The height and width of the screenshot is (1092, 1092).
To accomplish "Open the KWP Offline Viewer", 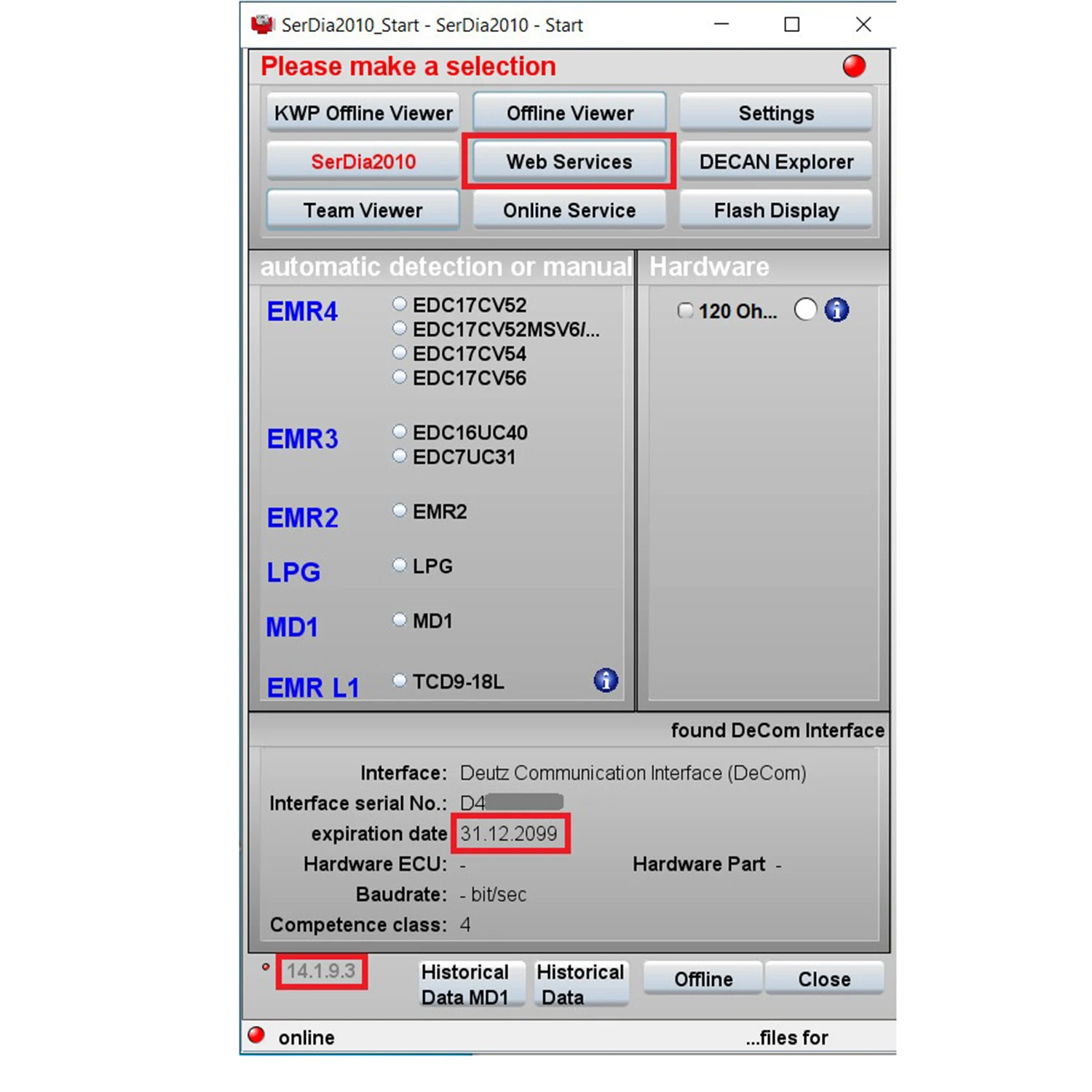I will [x=363, y=113].
